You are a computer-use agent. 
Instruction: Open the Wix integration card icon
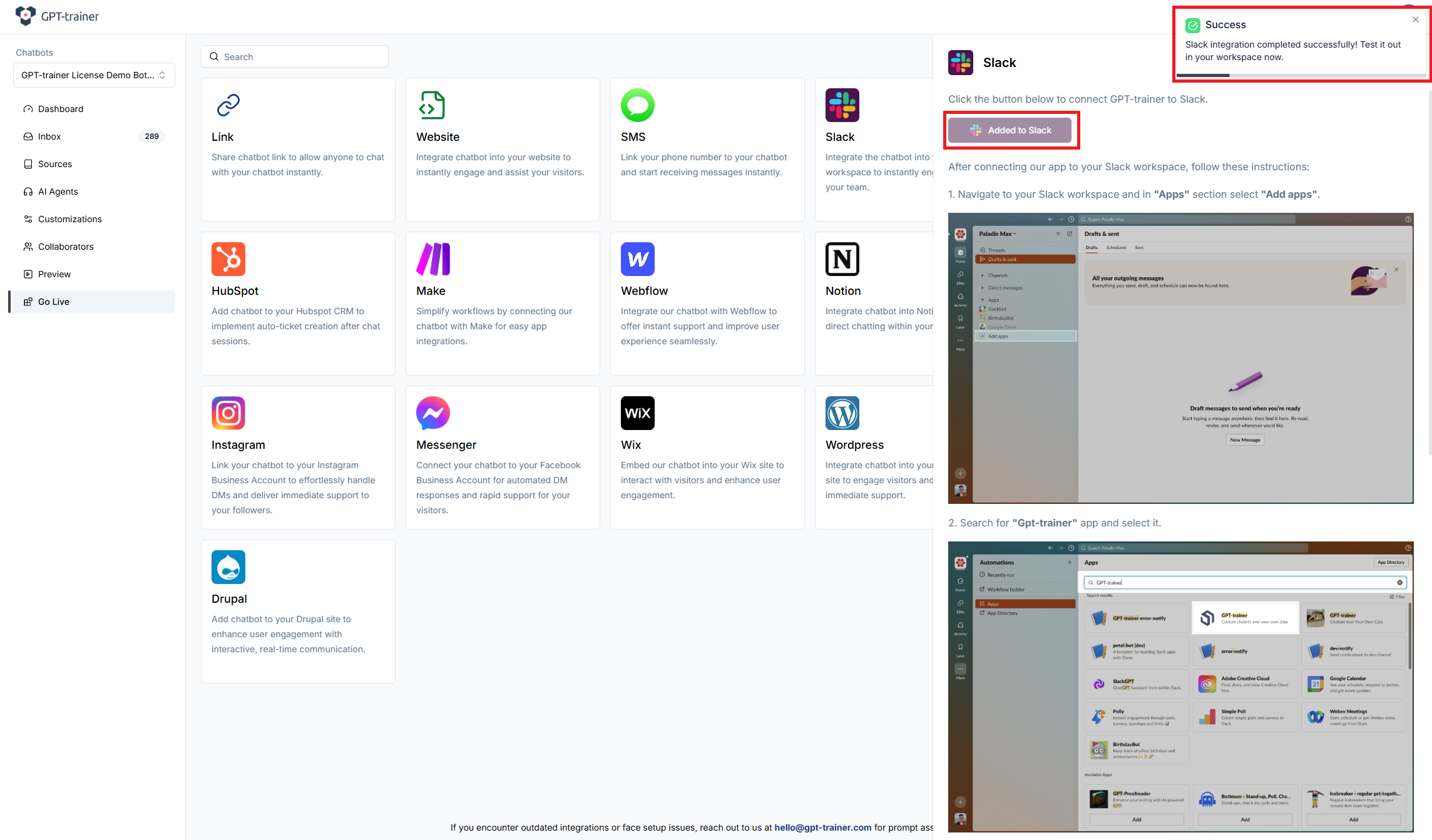point(637,413)
